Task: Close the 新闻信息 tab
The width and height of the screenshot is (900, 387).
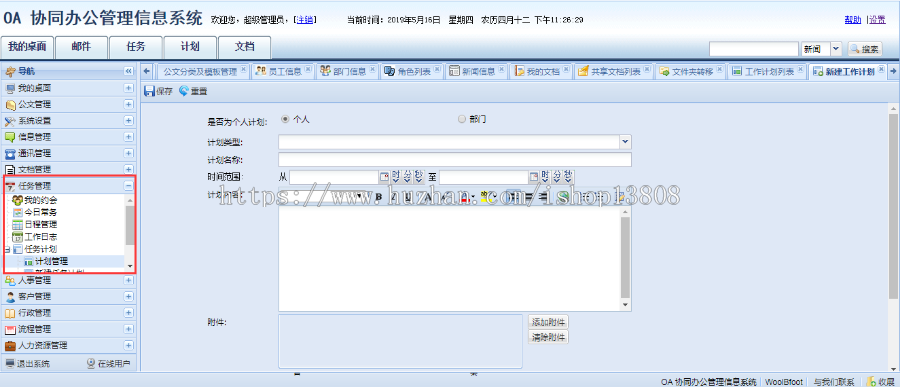Action: [x=502, y=69]
